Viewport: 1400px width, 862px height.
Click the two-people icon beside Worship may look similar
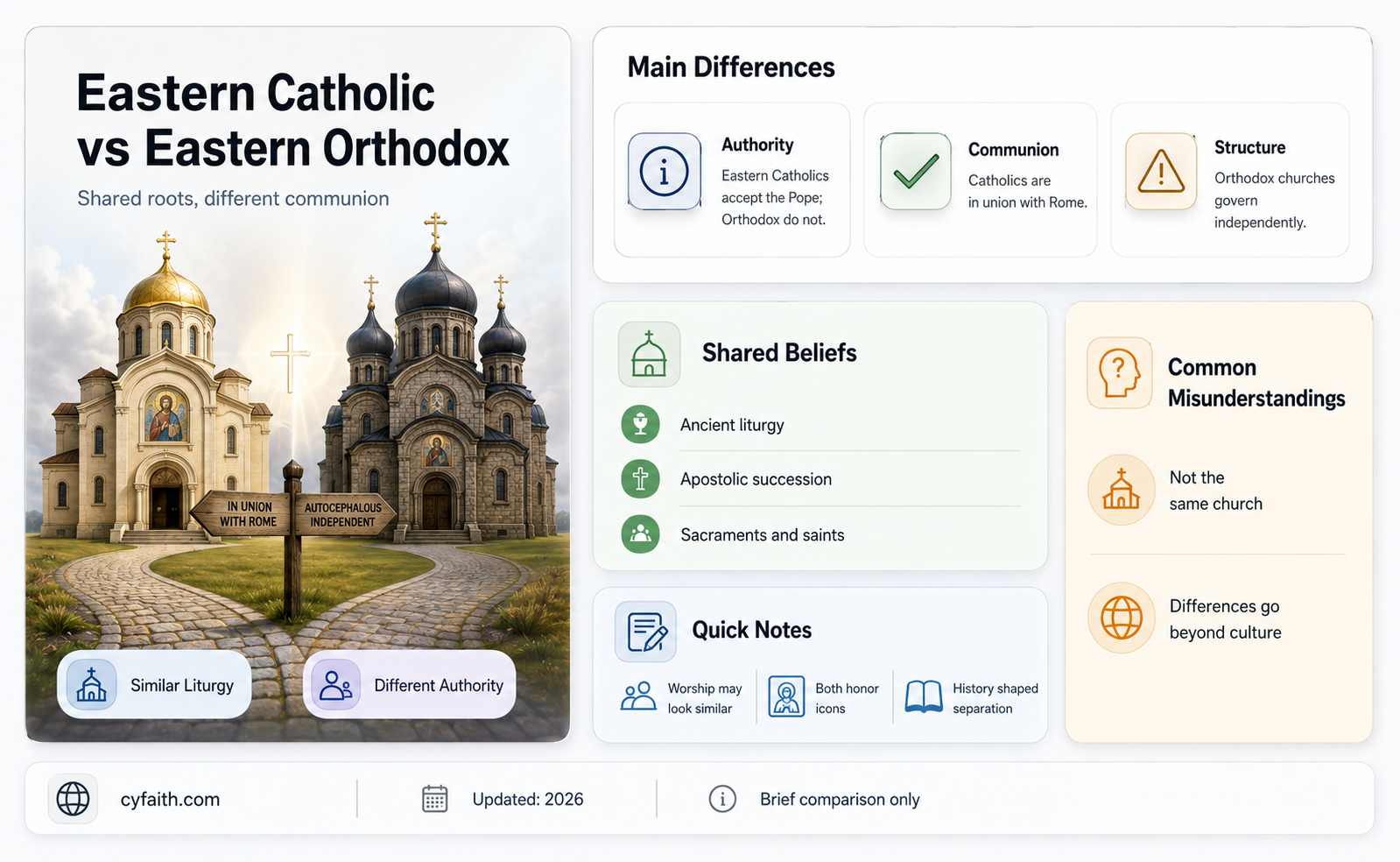tap(638, 696)
